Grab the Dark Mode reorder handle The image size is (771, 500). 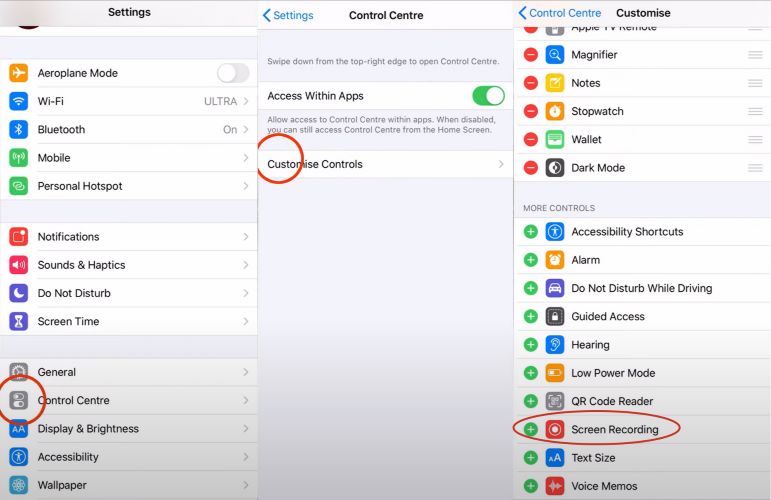(x=755, y=168)
